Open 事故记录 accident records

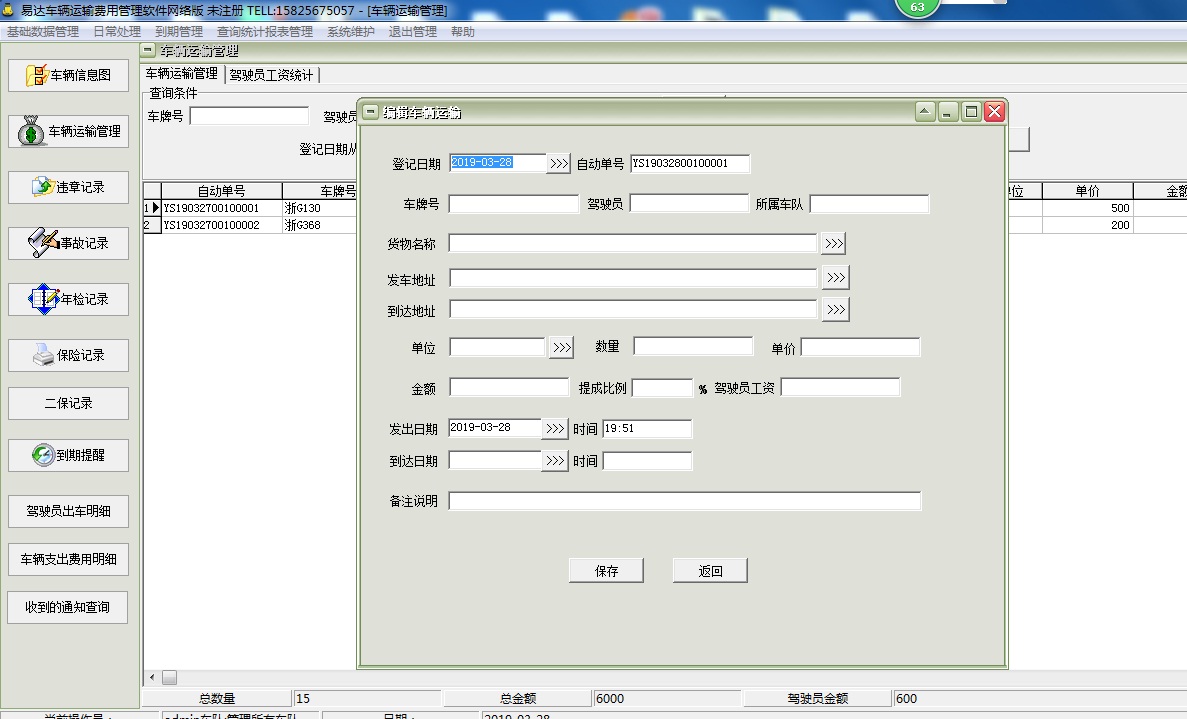point(68,243)
